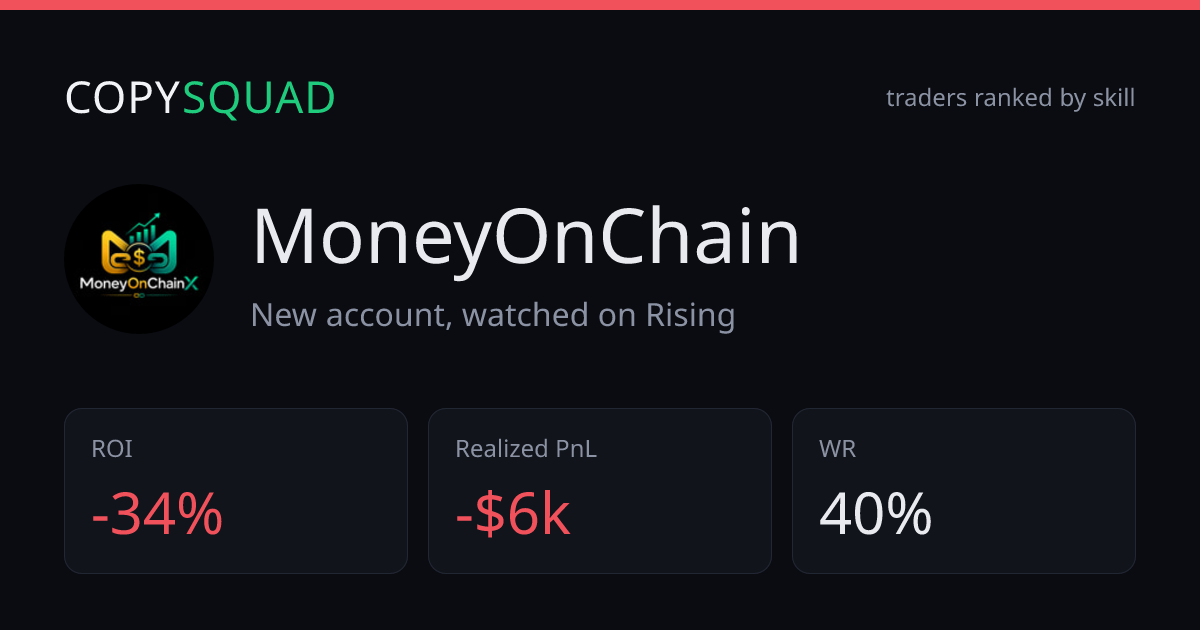Click the dollar coin symbol in the avatar
The image size is (1200, 630).
[138, 258]
